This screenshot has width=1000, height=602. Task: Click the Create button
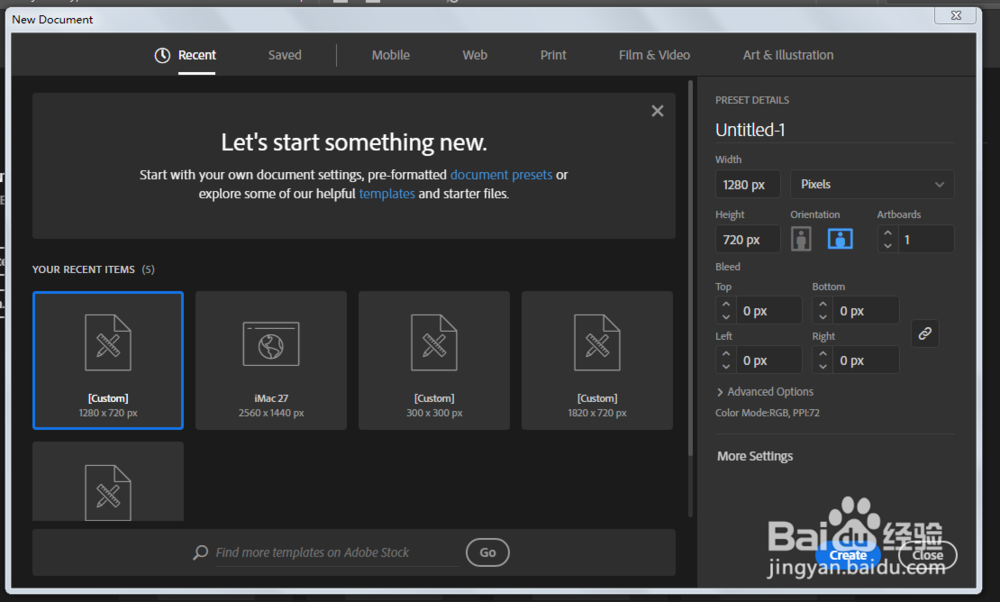848,555
